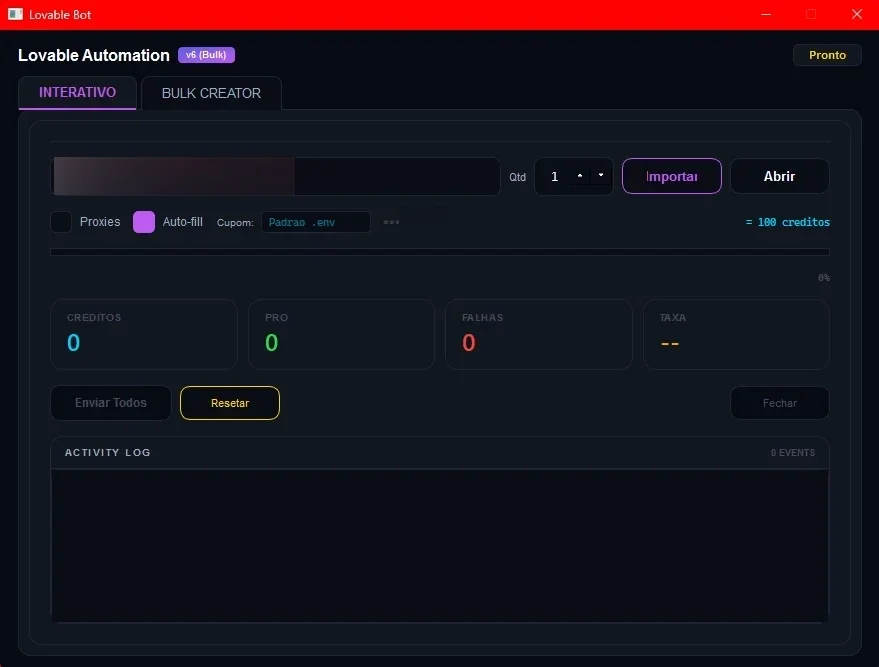Click the Resetar button

click(x=230, y=402)
